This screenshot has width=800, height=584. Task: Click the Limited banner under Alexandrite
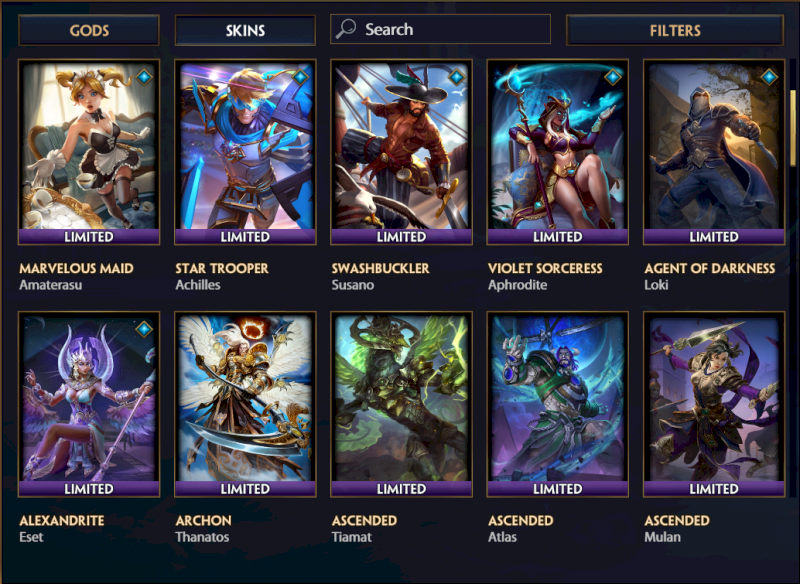(x=89, y=489)
